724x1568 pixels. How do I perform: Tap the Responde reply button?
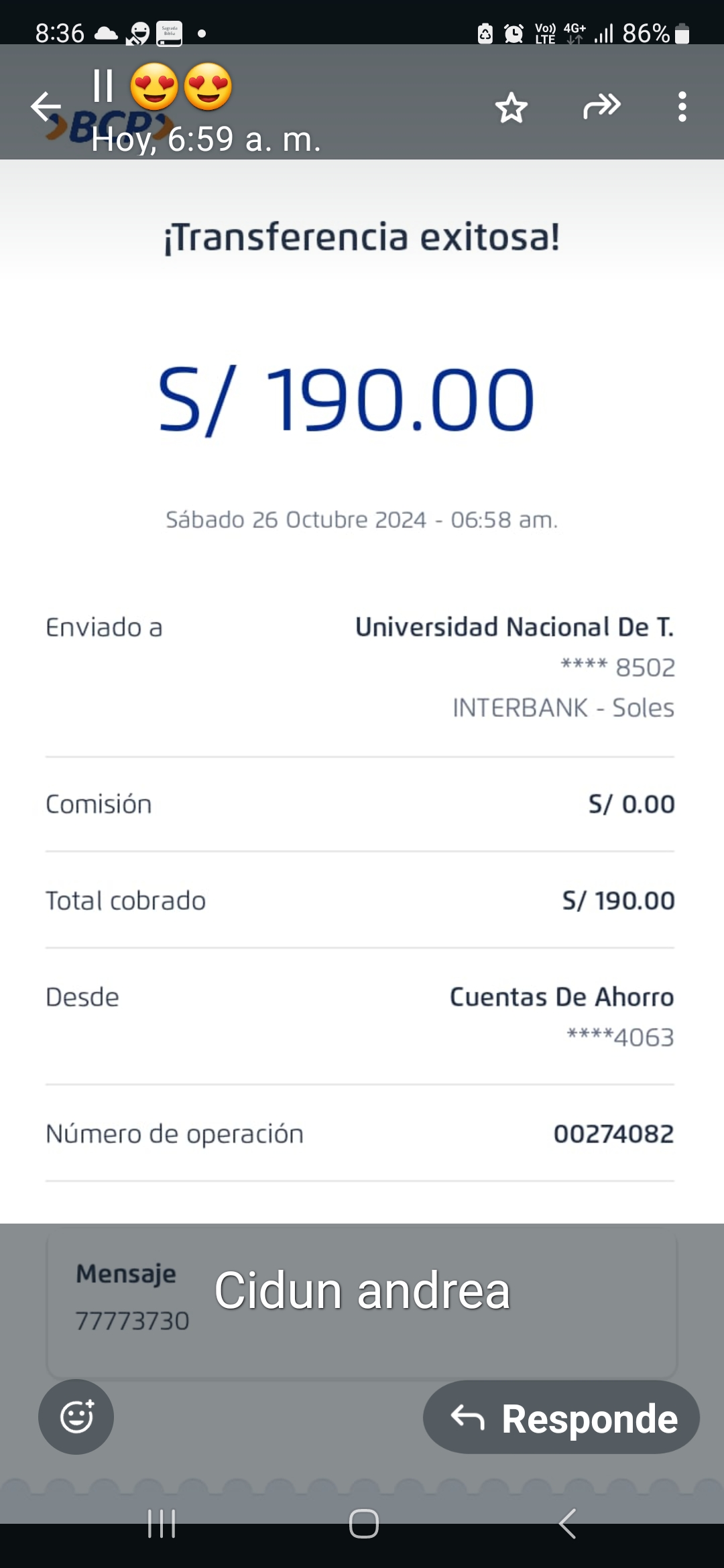(x=561, y=1418)
